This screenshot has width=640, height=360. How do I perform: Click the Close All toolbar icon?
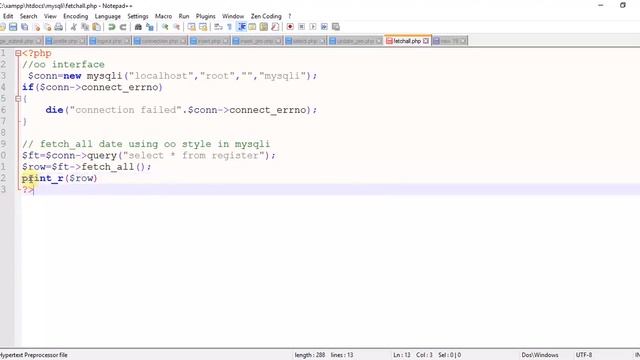pos(47,27)
